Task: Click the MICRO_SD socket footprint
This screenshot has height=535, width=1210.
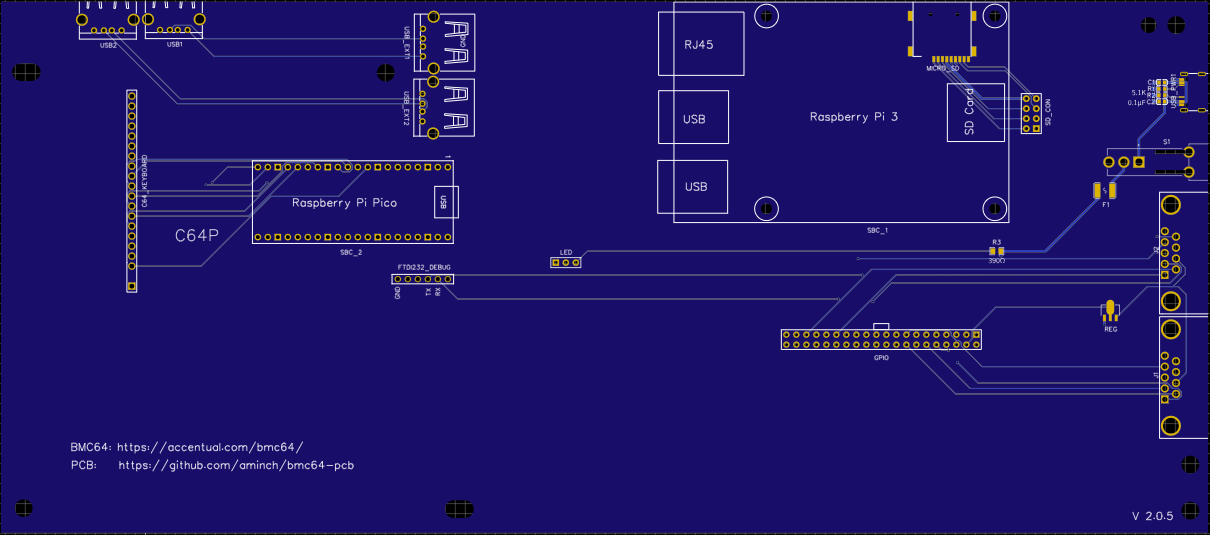Action: pos(941,32)
